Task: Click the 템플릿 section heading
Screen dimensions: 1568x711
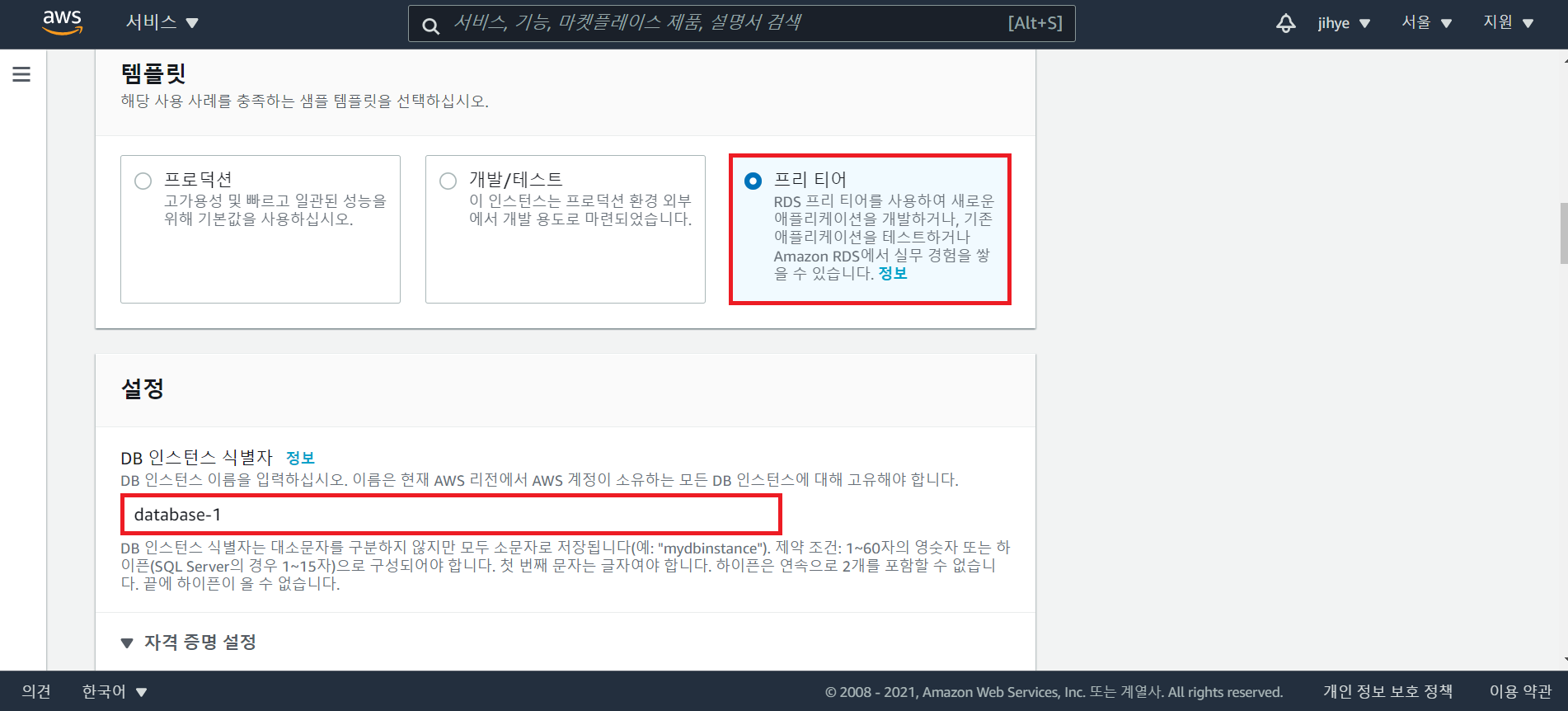Action: [153, 73]
